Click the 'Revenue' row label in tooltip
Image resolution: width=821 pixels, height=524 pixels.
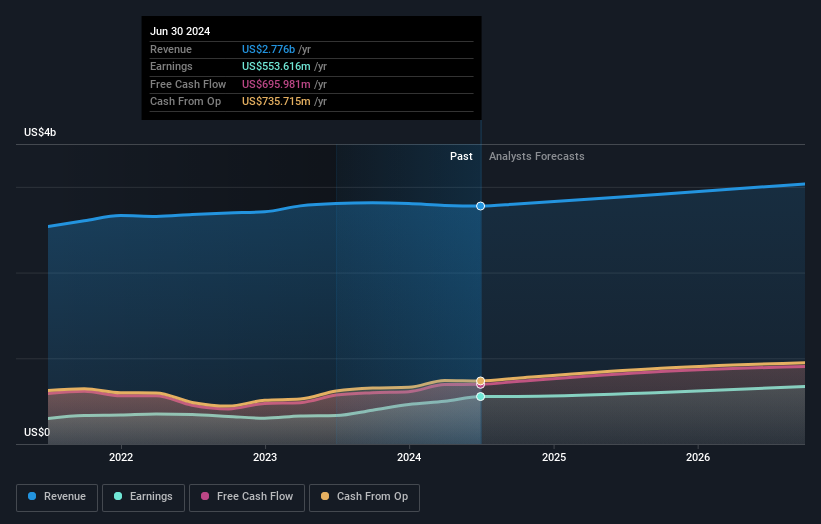point(171,49)
